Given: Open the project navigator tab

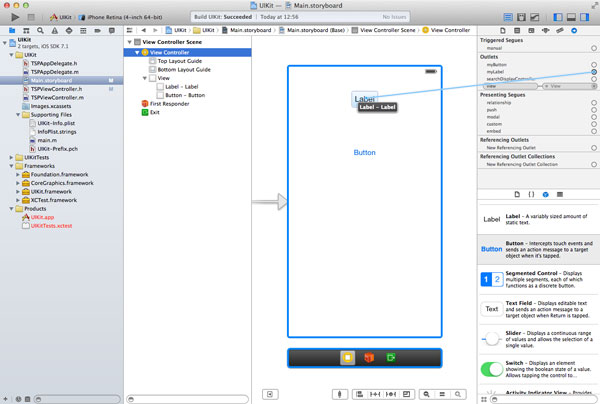Looking at the screenshot, I should coord(12,31).
